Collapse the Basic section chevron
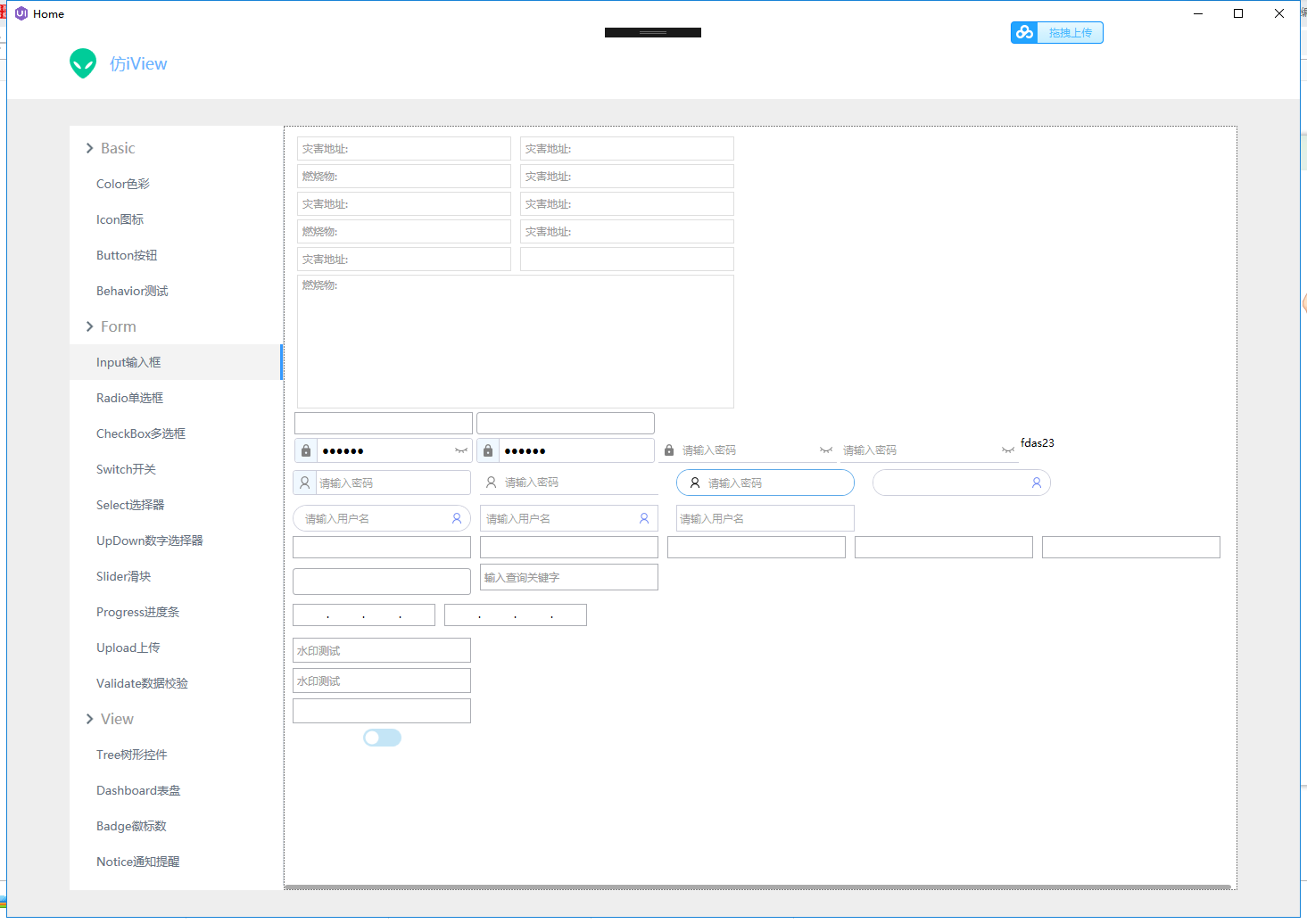This screenshot has width=1307, height=924. [x=89, y=148]
